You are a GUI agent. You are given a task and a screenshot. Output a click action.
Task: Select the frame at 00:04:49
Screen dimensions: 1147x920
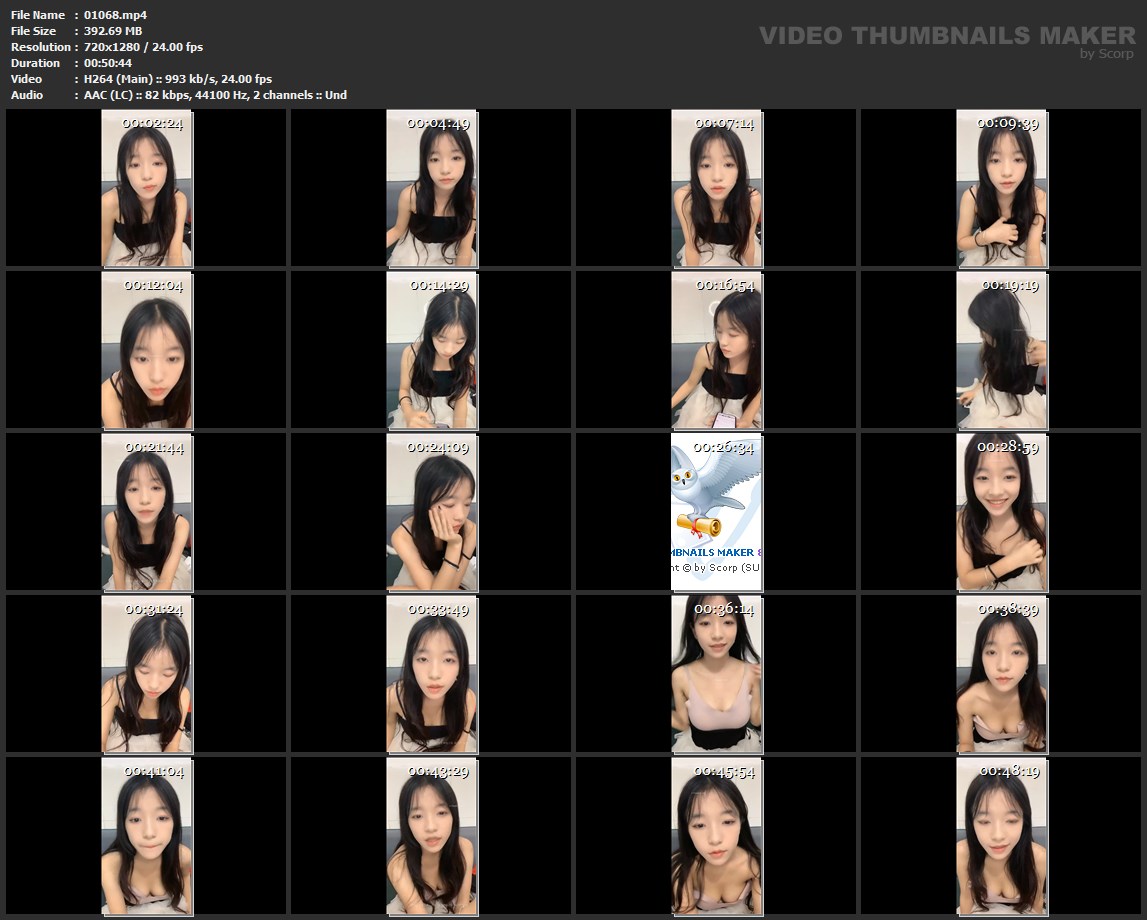431,188
